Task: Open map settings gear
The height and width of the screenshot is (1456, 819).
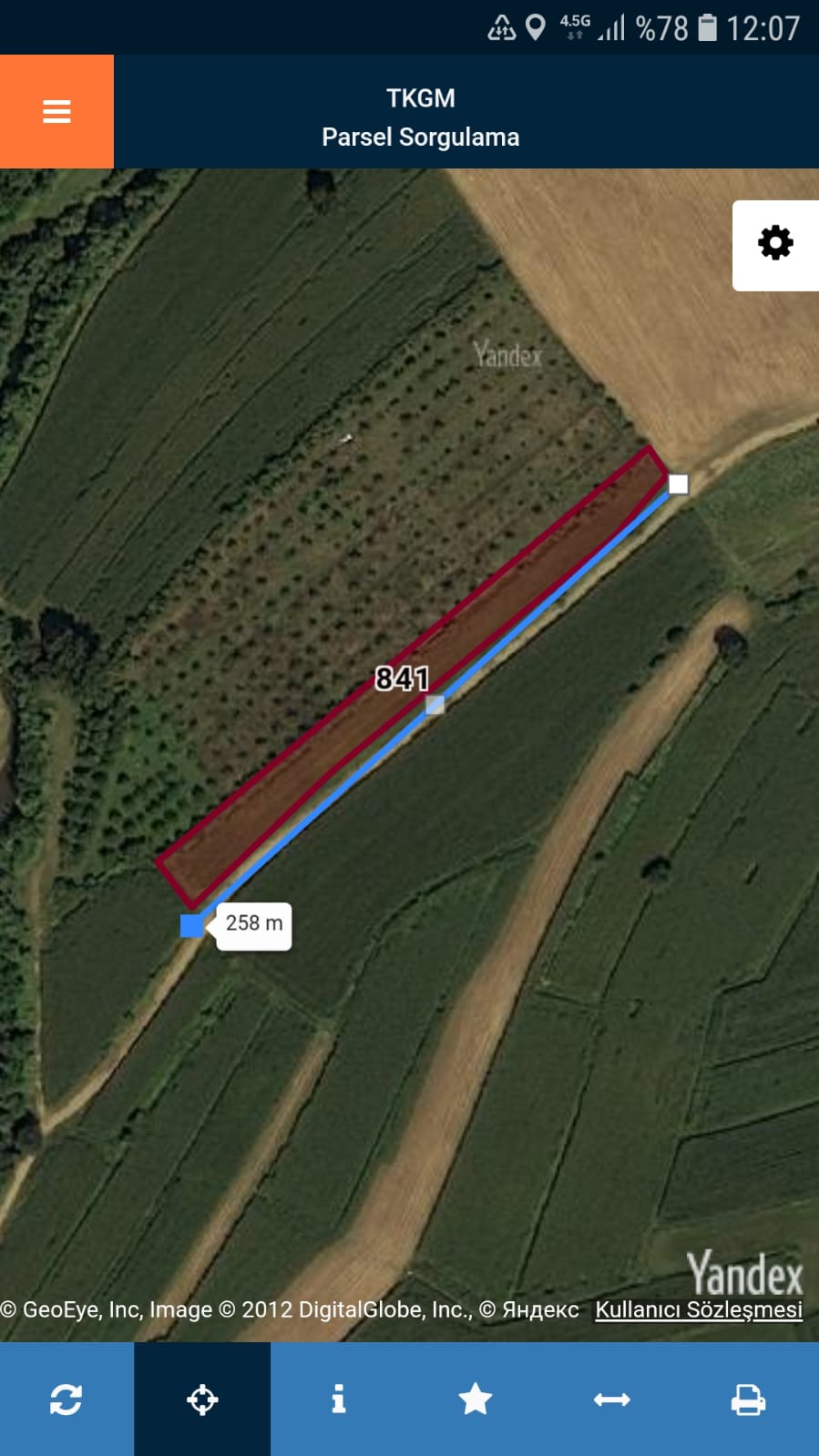Action: click(775, 244)
